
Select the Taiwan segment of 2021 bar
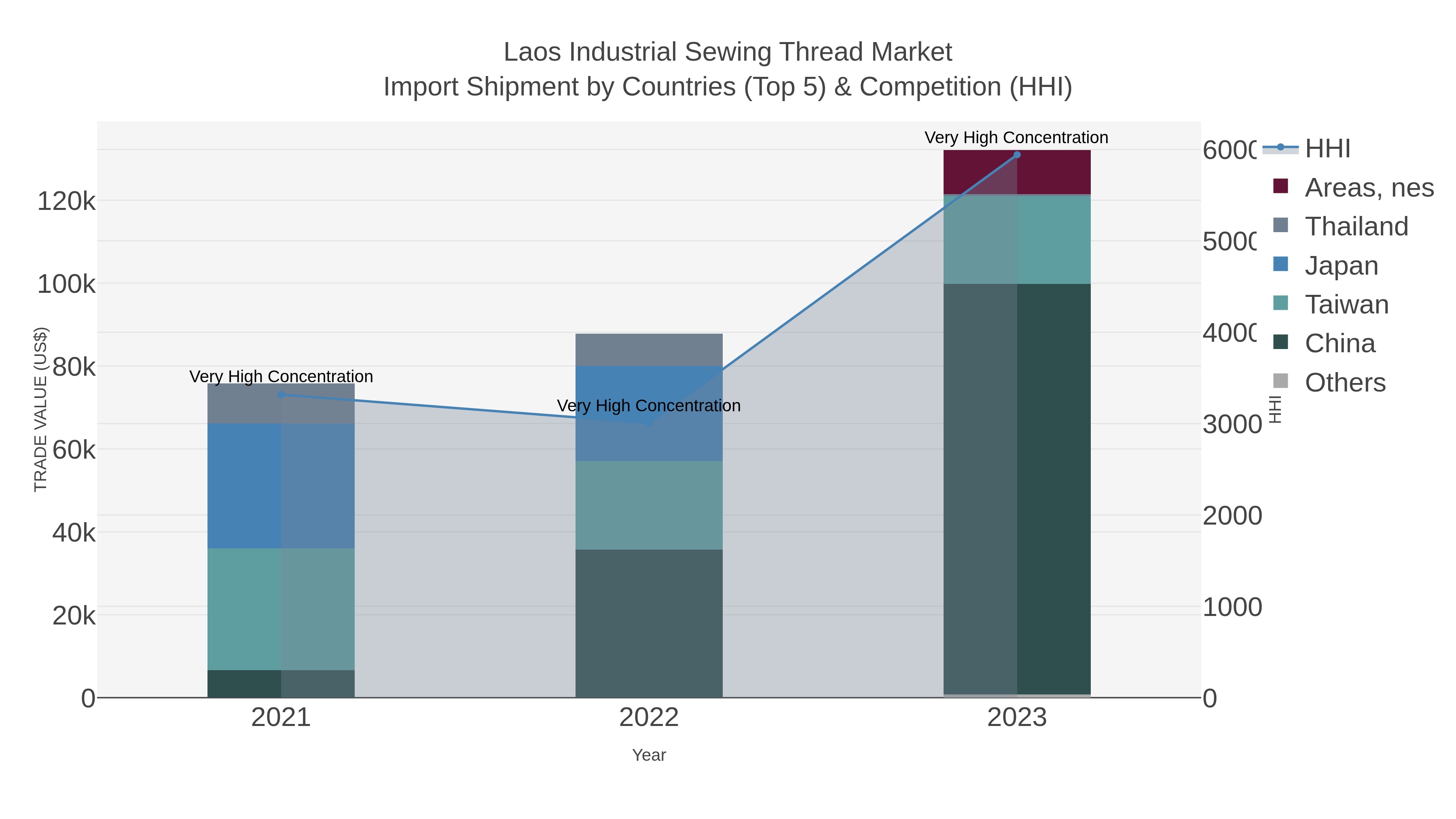(x=281, y=609)
